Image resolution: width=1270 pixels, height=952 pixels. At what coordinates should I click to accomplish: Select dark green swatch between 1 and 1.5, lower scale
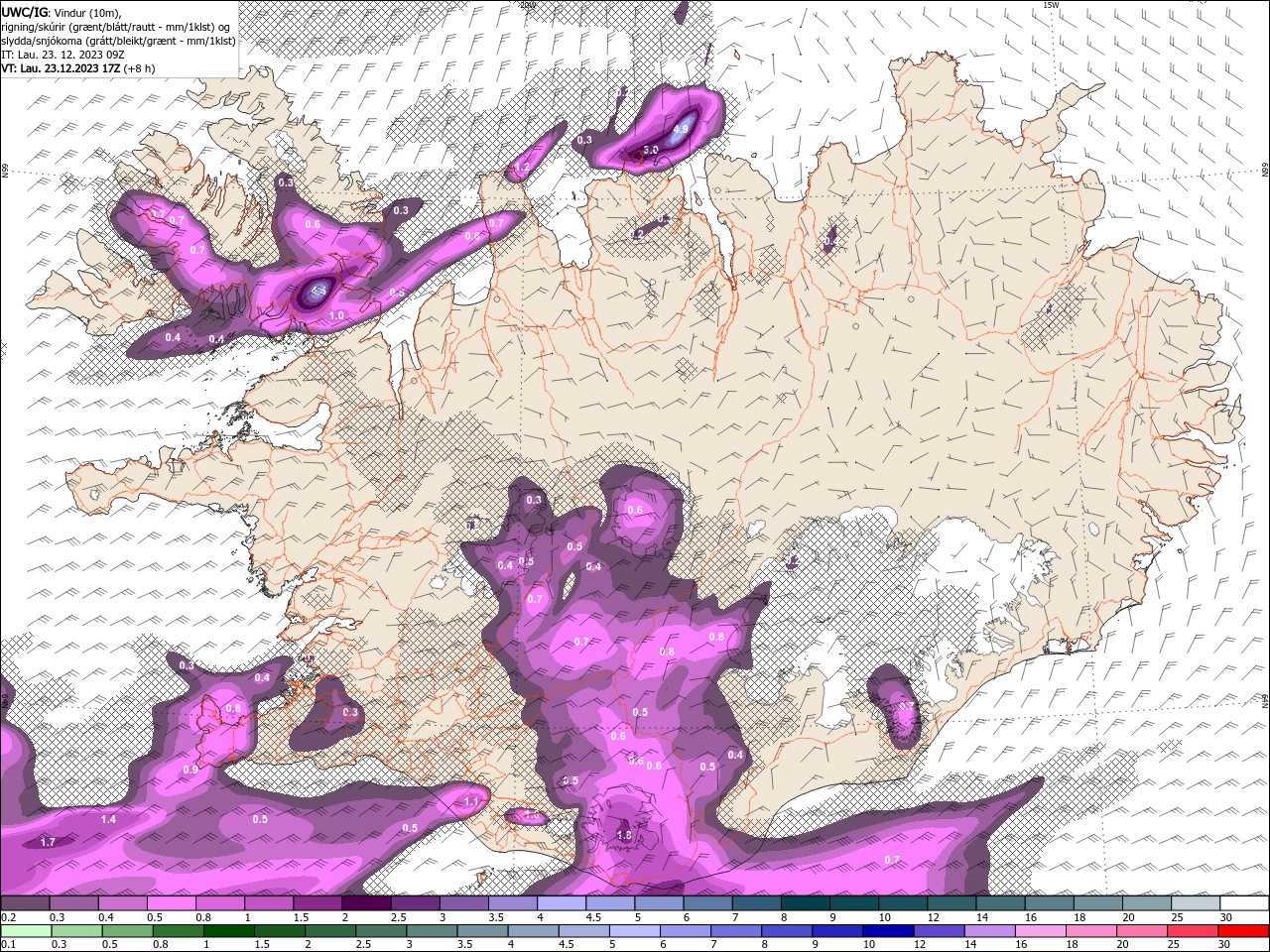point(228,931)
